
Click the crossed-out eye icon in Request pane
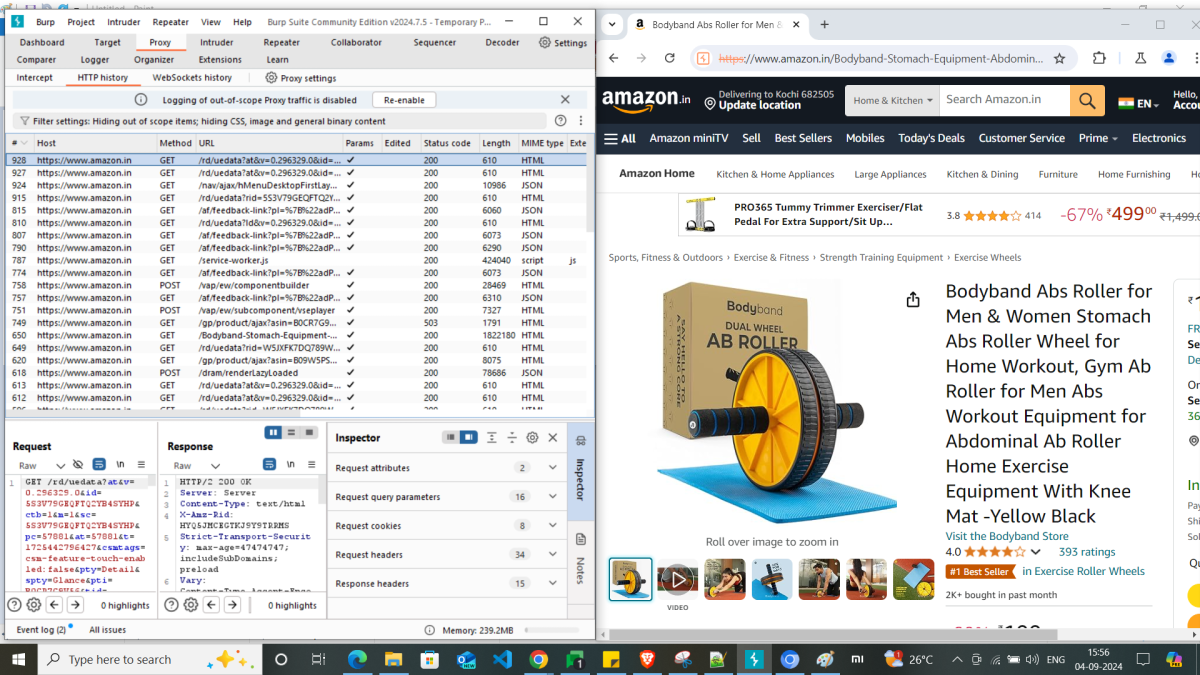click(x=79, y=465)
